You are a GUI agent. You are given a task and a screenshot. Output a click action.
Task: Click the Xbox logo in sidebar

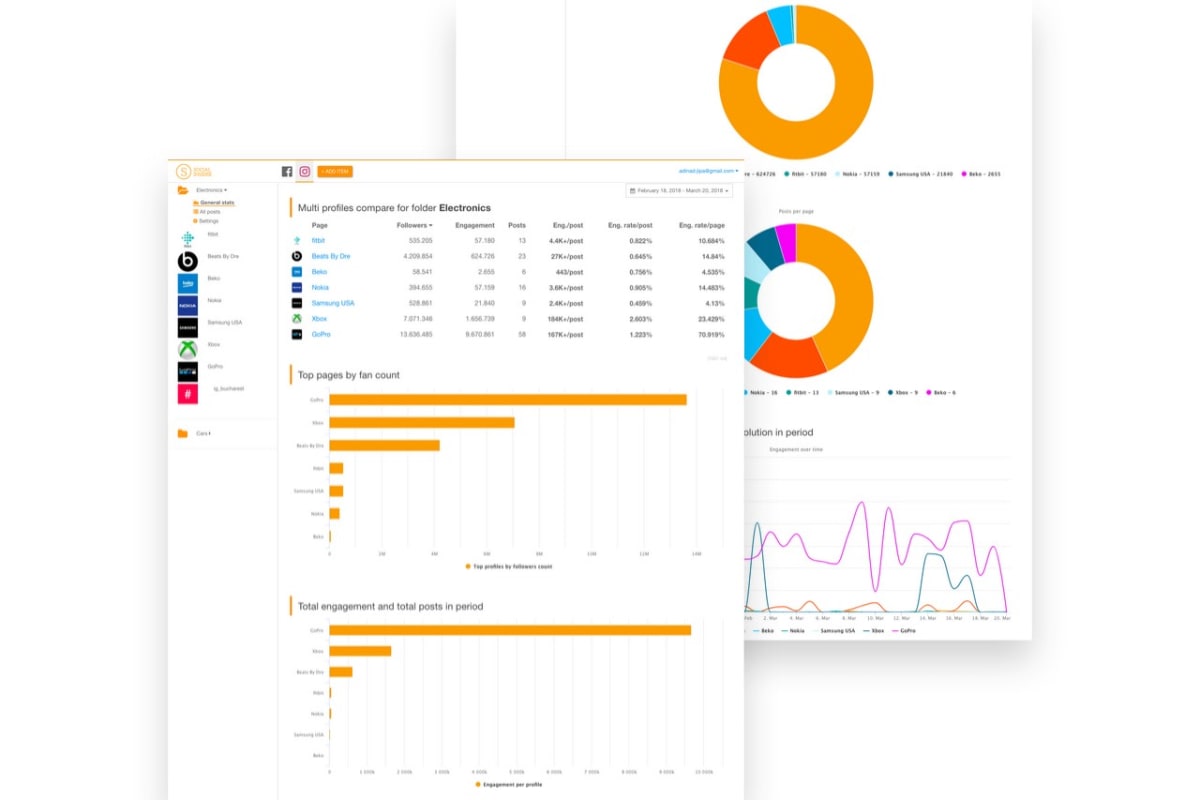point(187,349)
